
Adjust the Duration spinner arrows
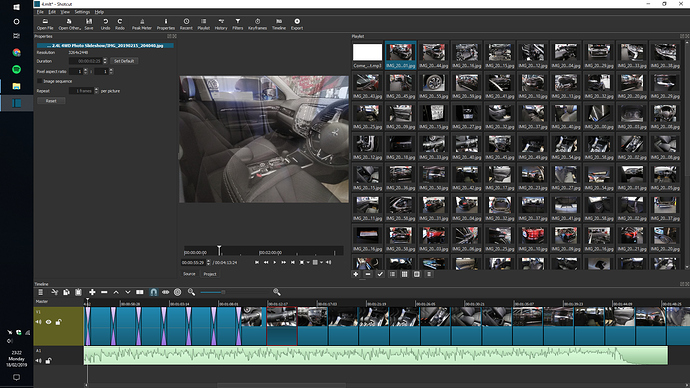click(x=105, y=61)
